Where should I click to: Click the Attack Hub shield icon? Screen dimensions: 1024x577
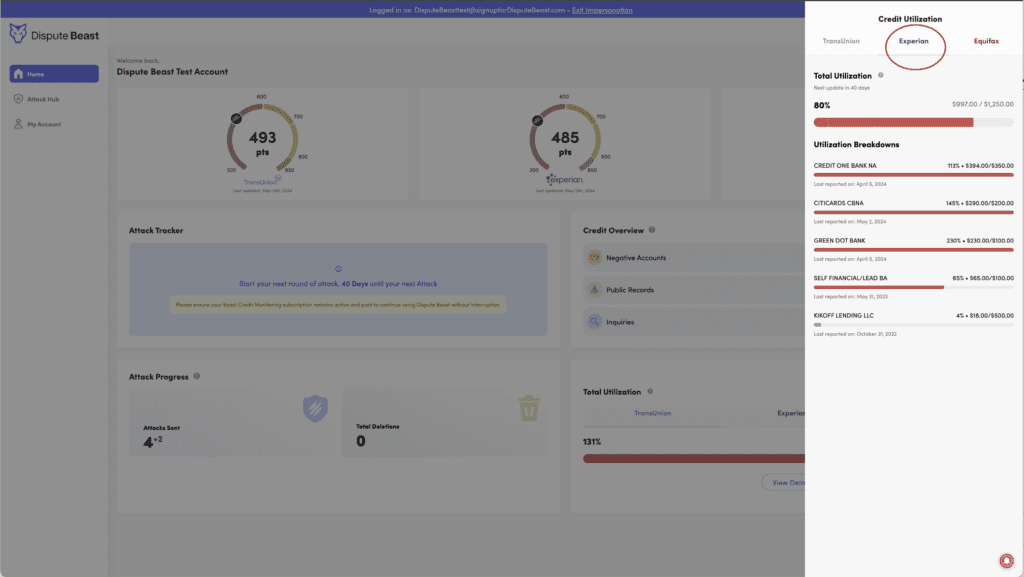click(x=18, y=99)
